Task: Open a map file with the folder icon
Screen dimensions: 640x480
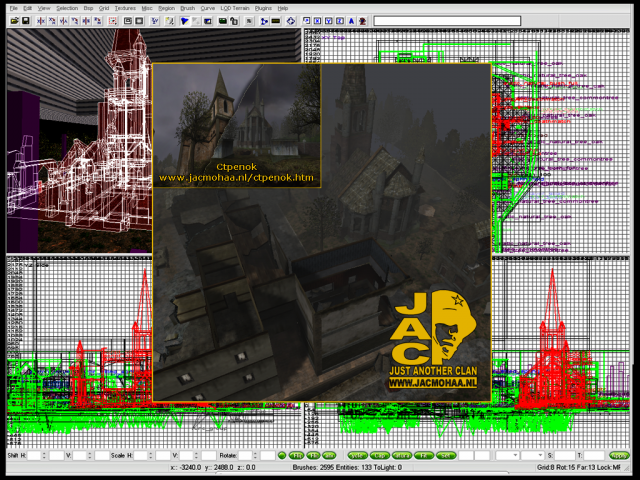Action: [x=14, y=21]
